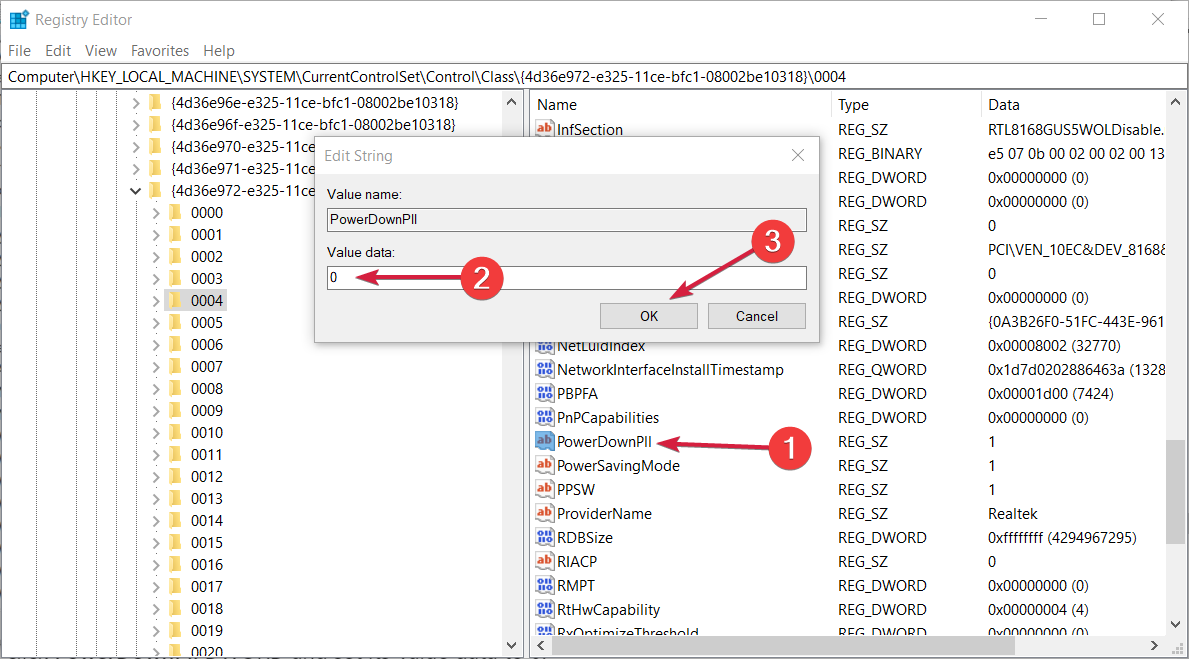The image size is (1189, 659).
Task: Select the PowerSavingMode value icon
Action: point(545,465)
